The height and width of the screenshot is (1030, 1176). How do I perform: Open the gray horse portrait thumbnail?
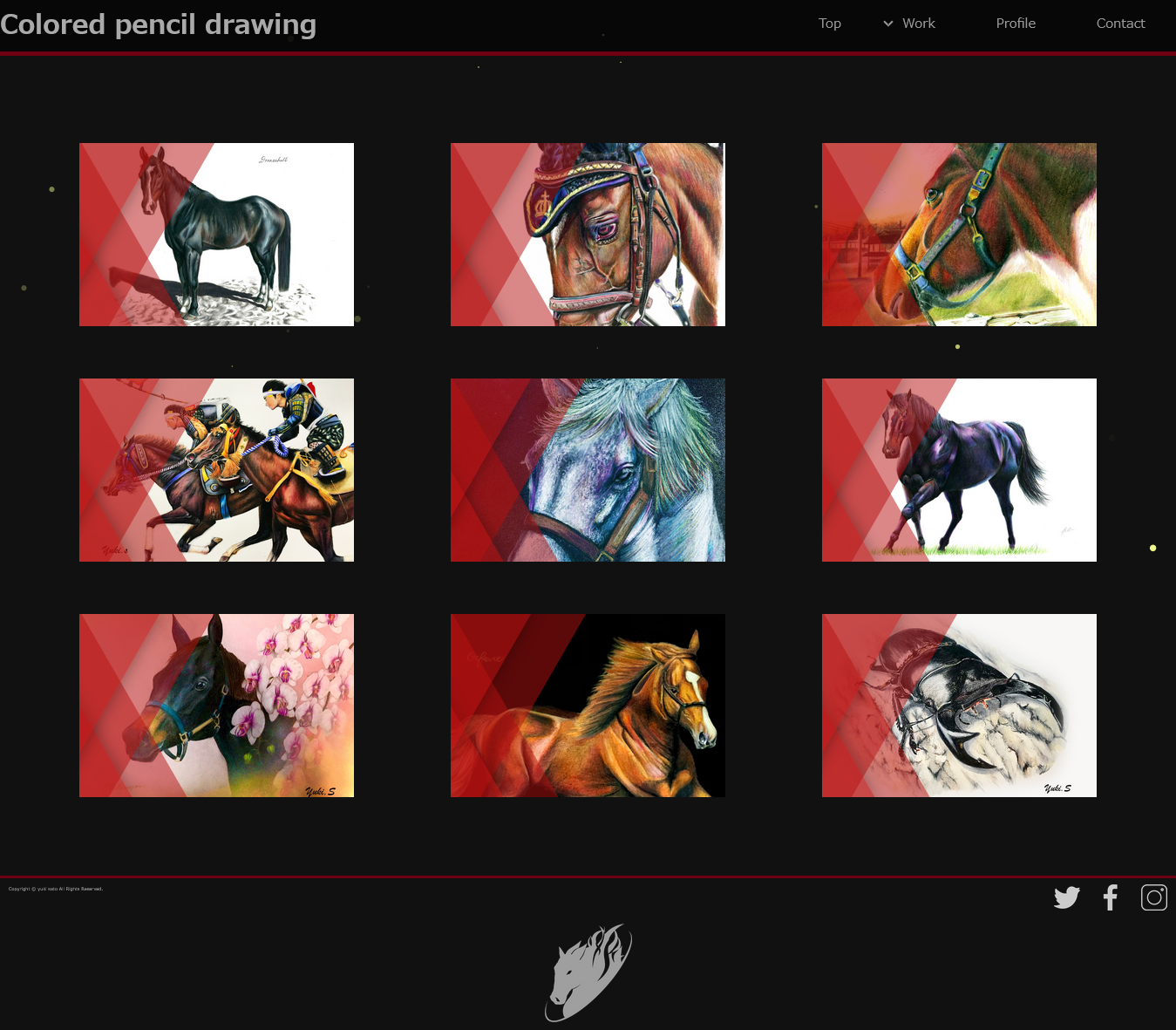(588, 470)
